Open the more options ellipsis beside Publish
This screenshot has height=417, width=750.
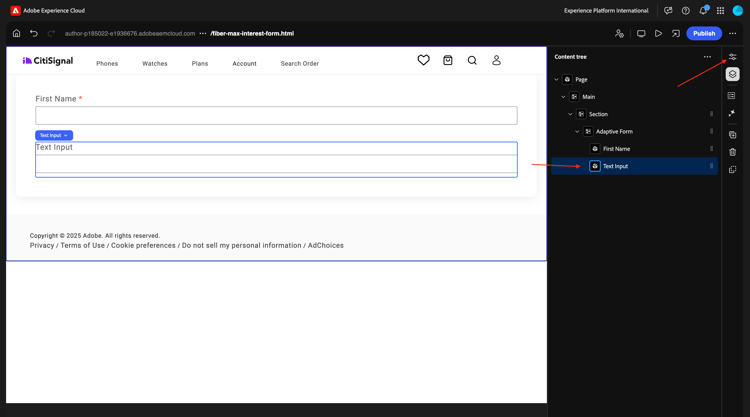click(732, 33)
